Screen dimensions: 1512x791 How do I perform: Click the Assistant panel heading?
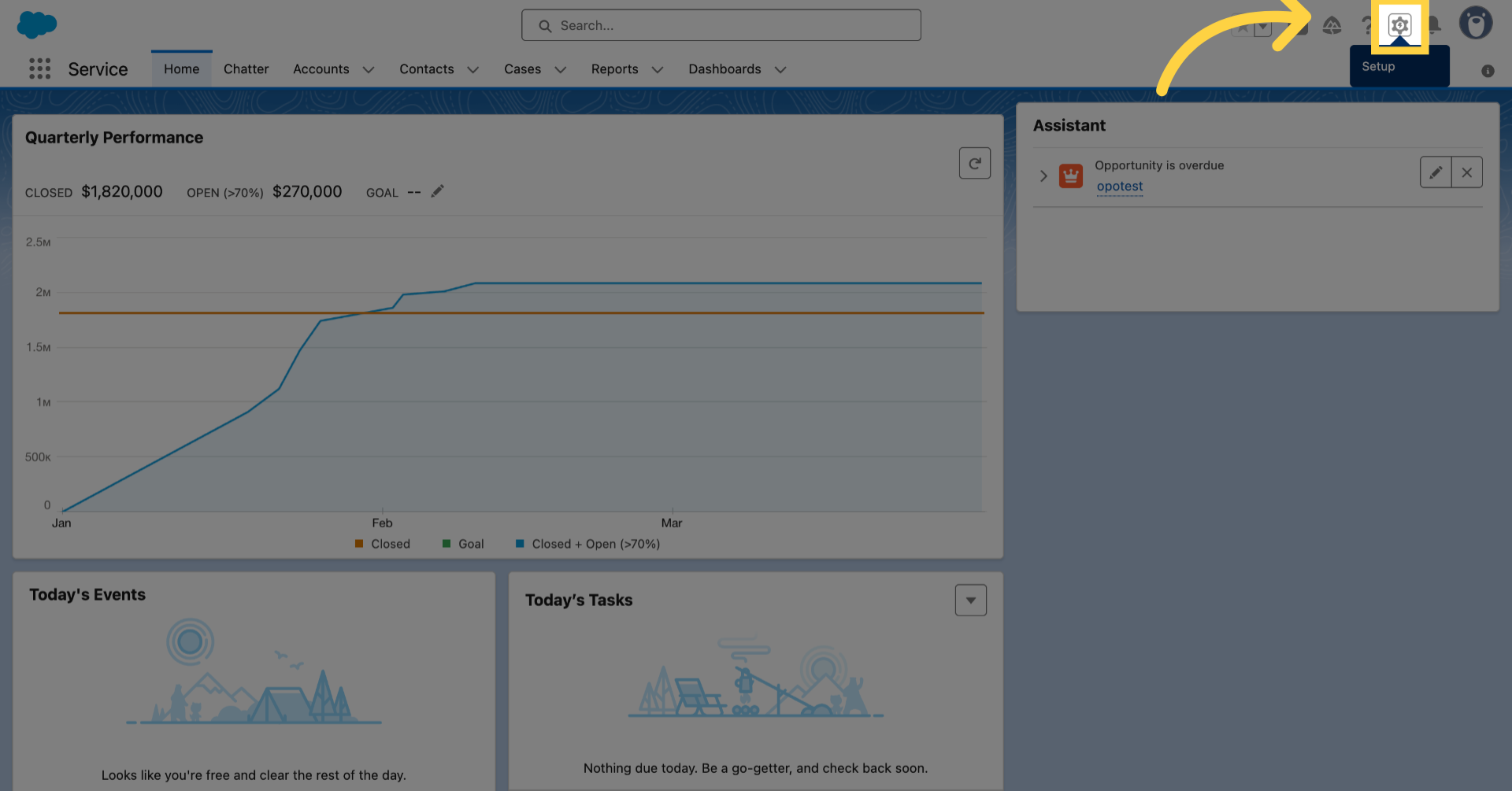click(1069, 126)
